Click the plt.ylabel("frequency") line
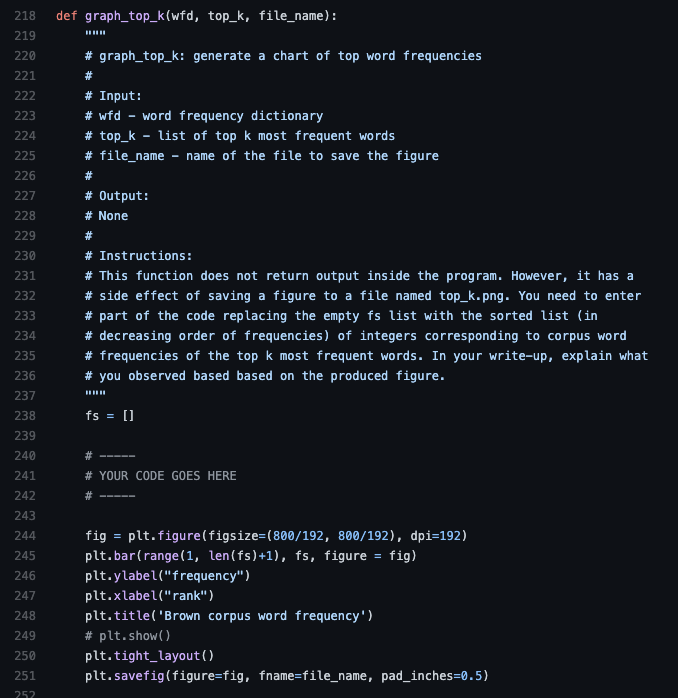The width and height of the screenshot is (678, 698). [168, 576]
